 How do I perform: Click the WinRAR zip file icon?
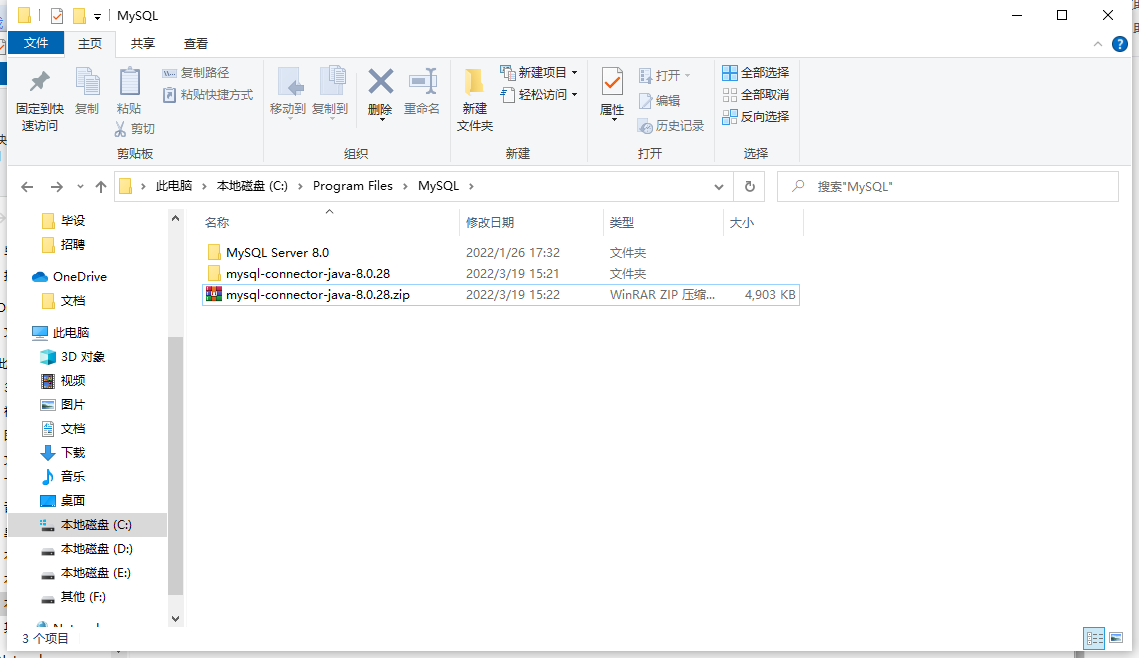214,294
